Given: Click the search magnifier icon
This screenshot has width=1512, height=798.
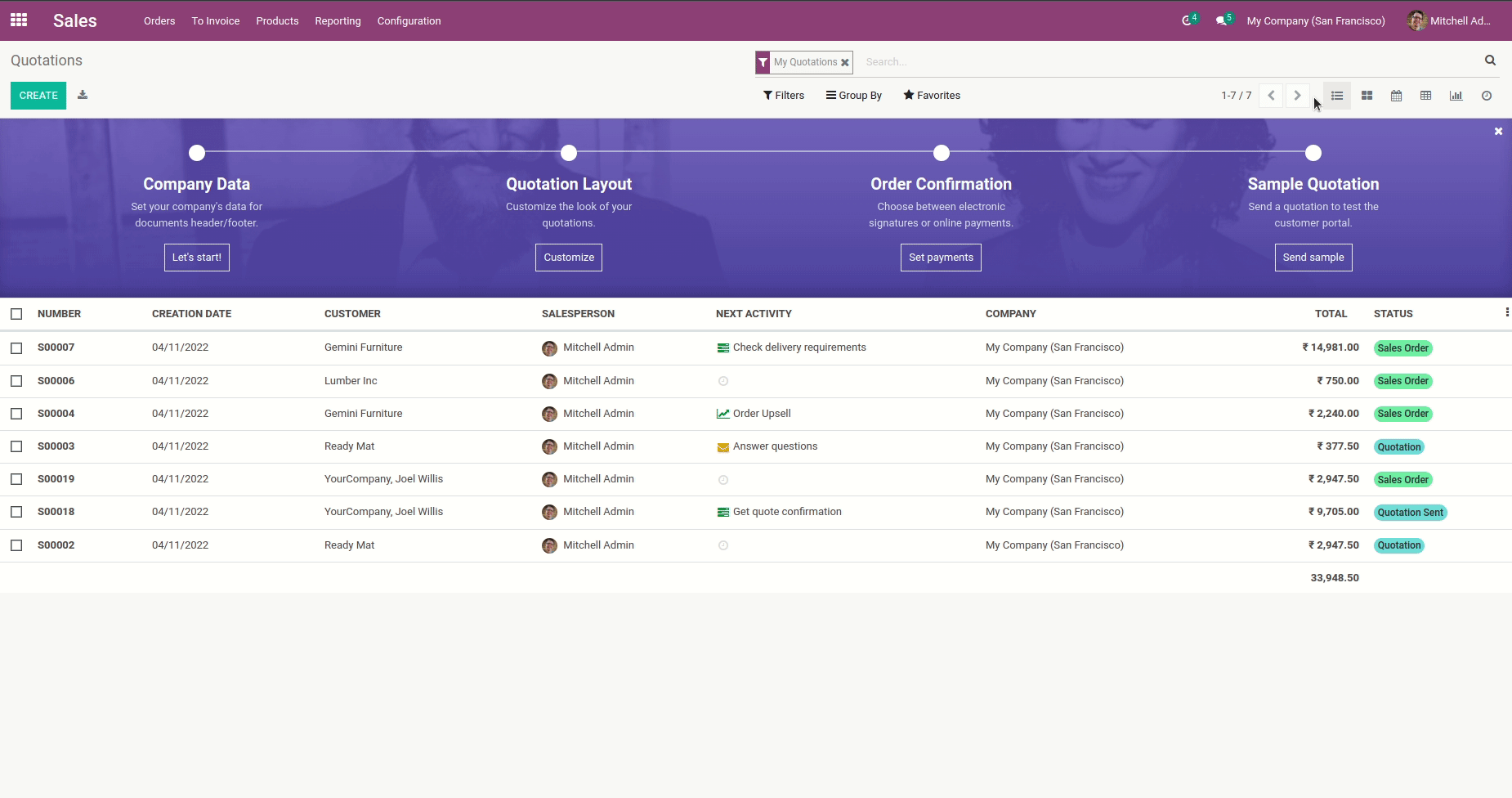Looking at the screenshot, I should (x=1490, y=61).
